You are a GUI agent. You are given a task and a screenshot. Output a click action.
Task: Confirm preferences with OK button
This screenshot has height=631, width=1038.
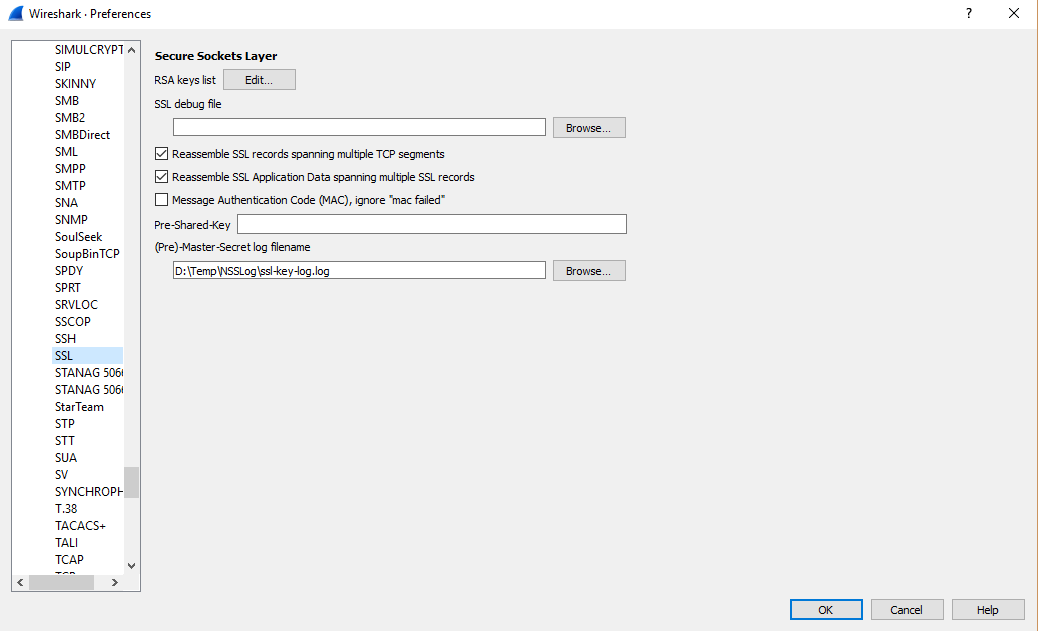pos(825,610)
